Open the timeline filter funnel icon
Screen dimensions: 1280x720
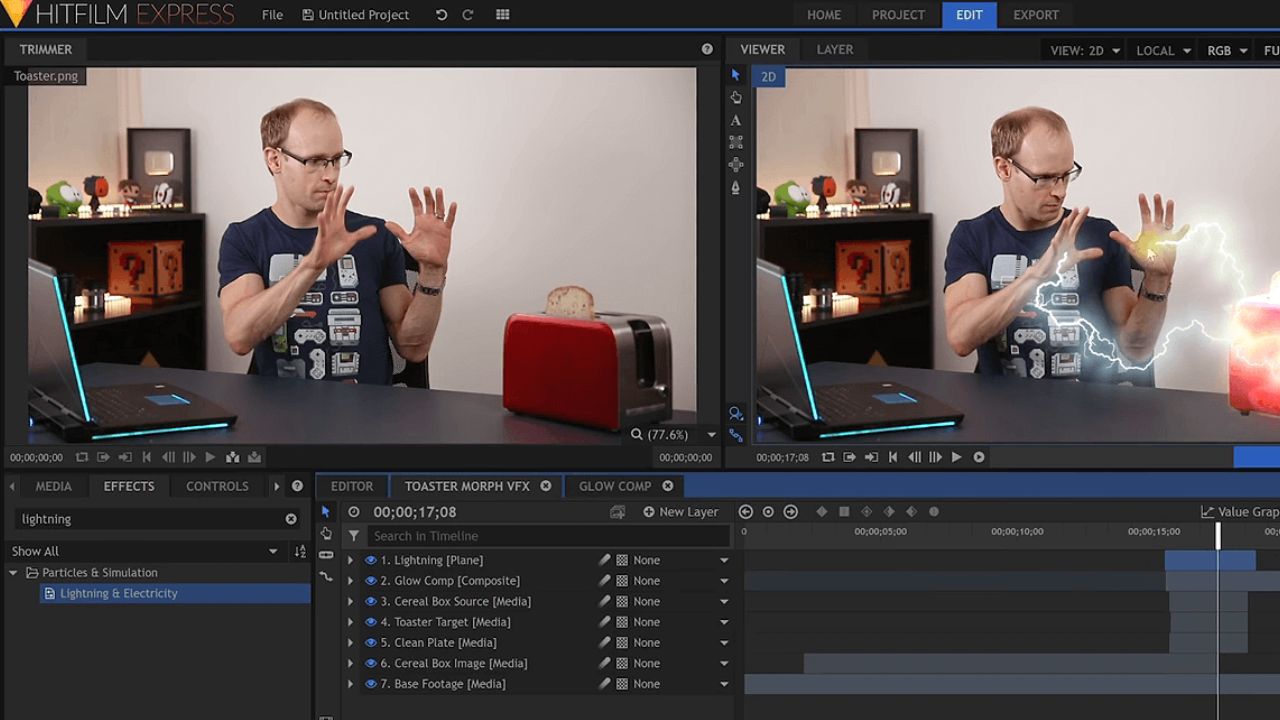click(x=354, y=536)
